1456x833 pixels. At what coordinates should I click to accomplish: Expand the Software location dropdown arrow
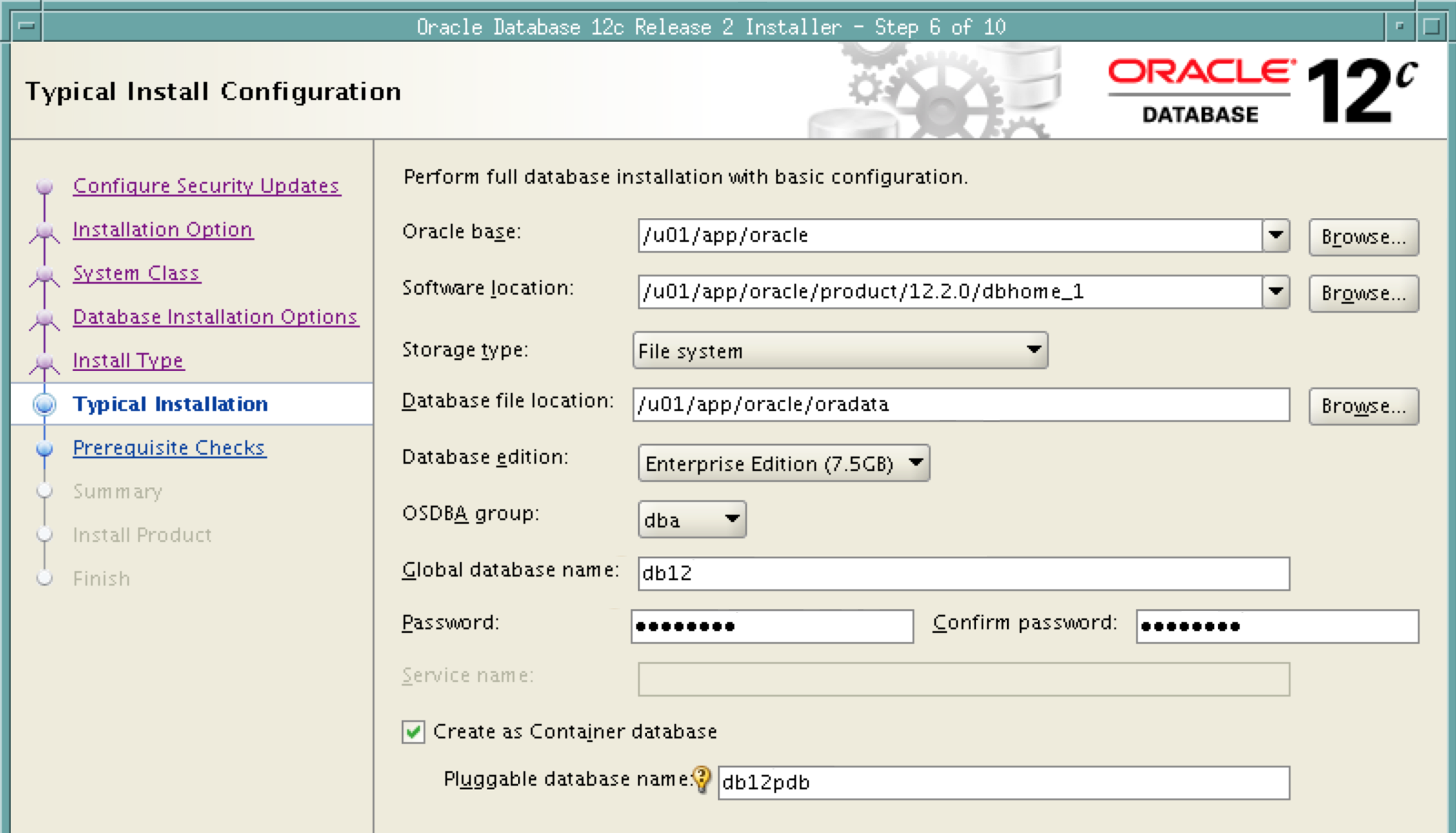point(1276,292)
